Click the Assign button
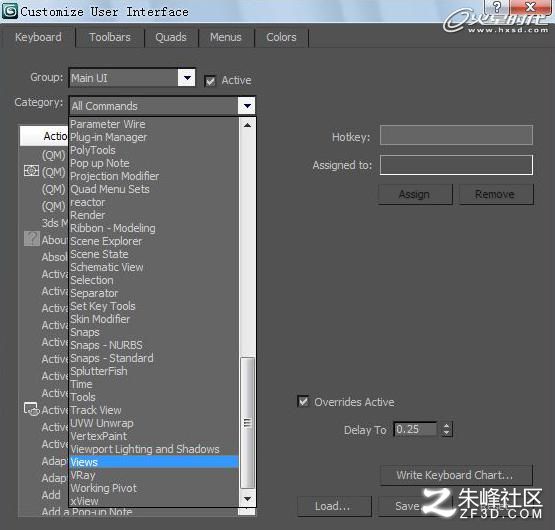 point(415,194)
